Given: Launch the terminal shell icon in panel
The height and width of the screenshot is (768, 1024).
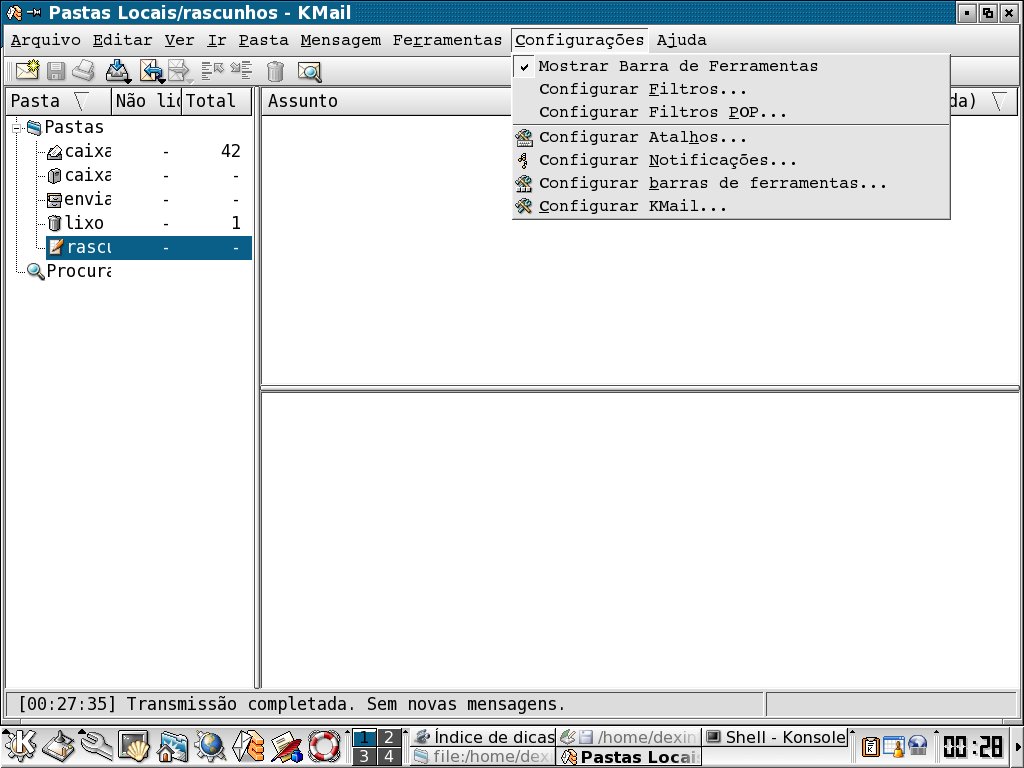Looking at the screenshot, I should 134,746.
